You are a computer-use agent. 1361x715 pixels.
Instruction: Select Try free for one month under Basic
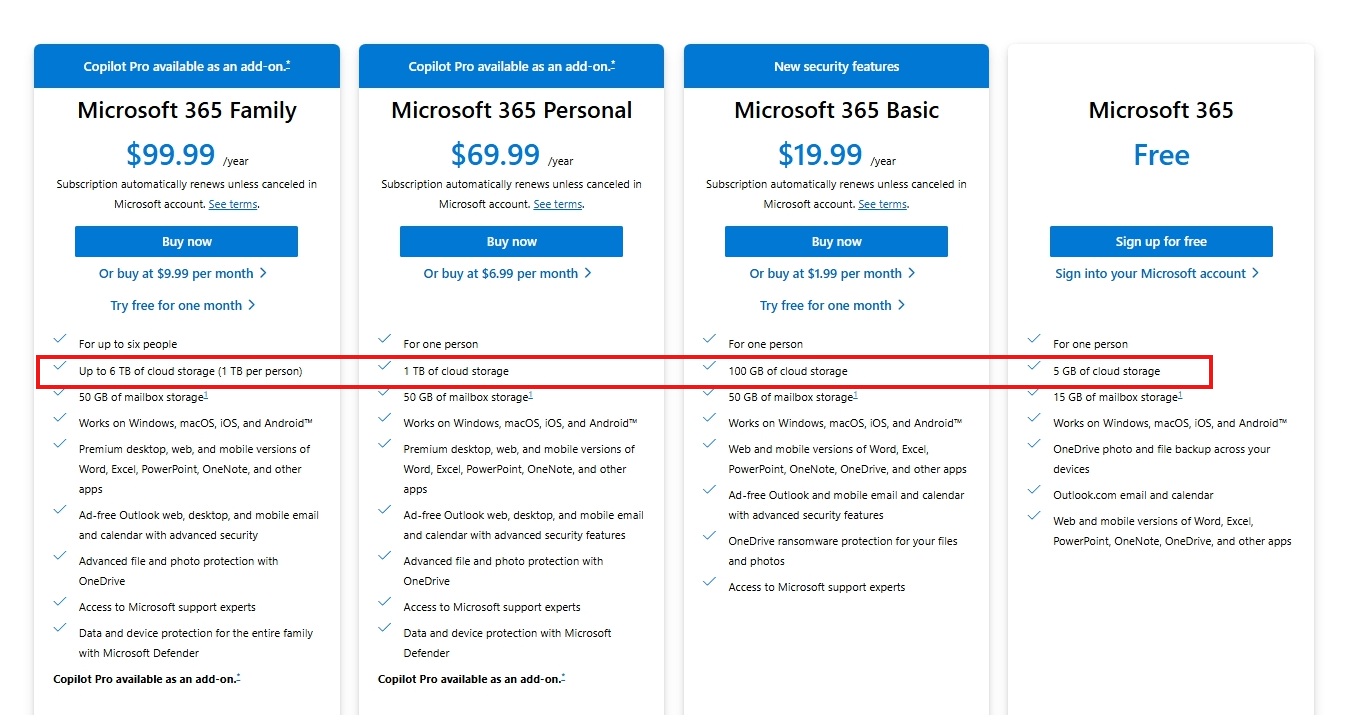click(833, 305)
